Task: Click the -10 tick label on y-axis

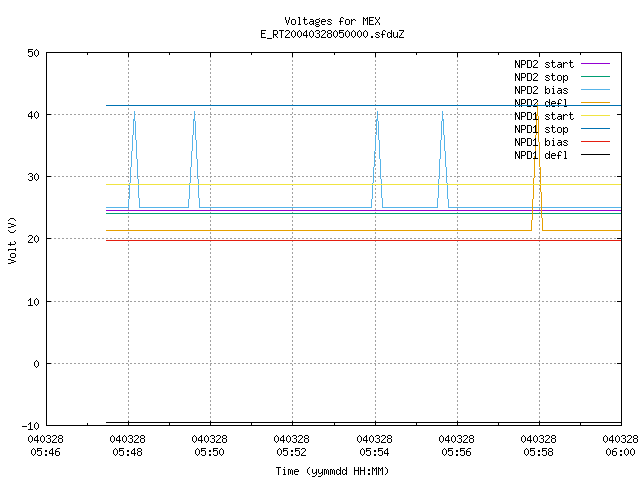Action: pyautogui.click(x=31, y=426)
